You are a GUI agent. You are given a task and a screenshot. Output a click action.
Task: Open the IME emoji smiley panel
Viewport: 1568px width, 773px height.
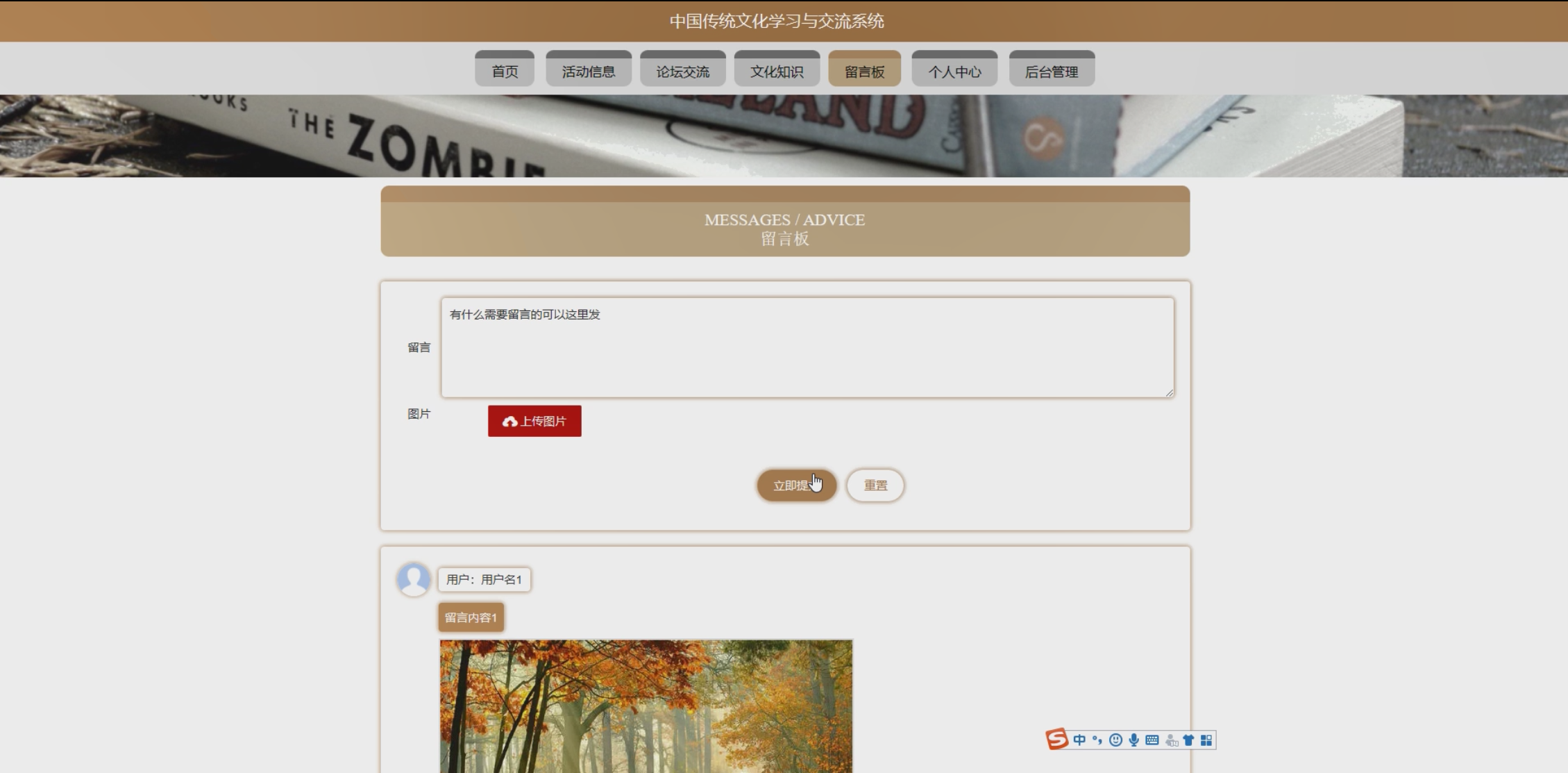coord(1115,740)
